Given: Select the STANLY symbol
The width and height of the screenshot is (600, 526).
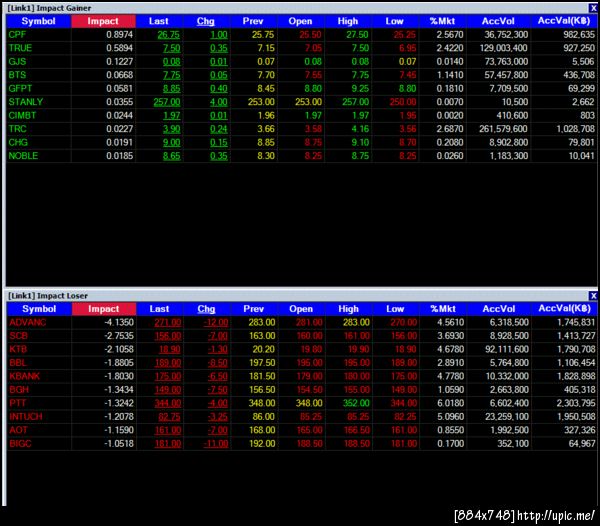Looking at the screenshot, I should [x=26, y=102].
